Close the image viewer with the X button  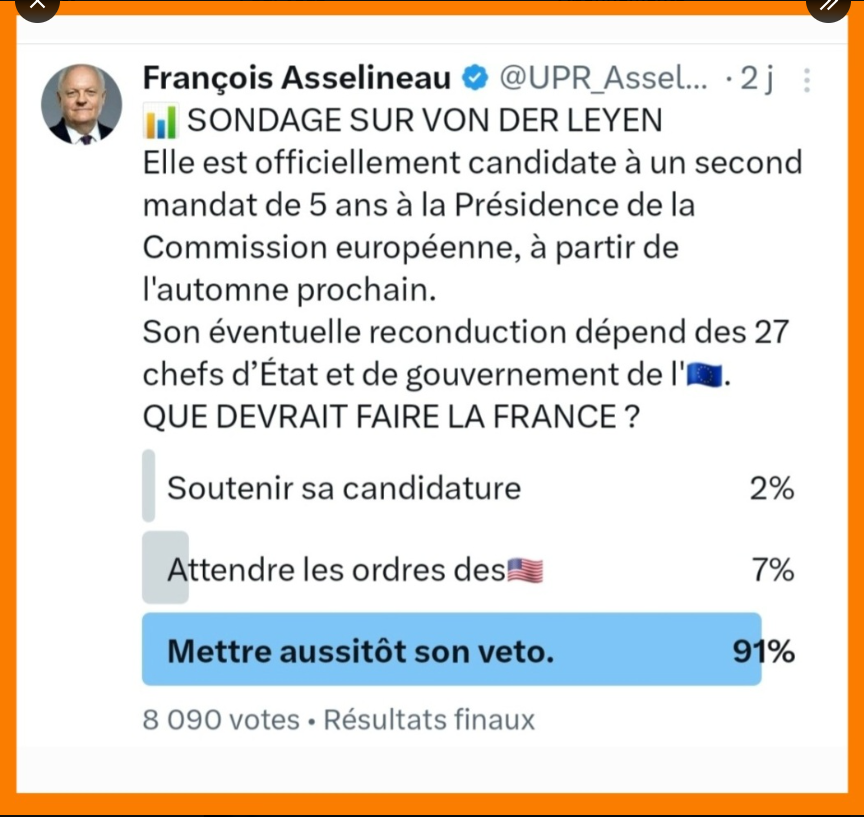[37, 6]
